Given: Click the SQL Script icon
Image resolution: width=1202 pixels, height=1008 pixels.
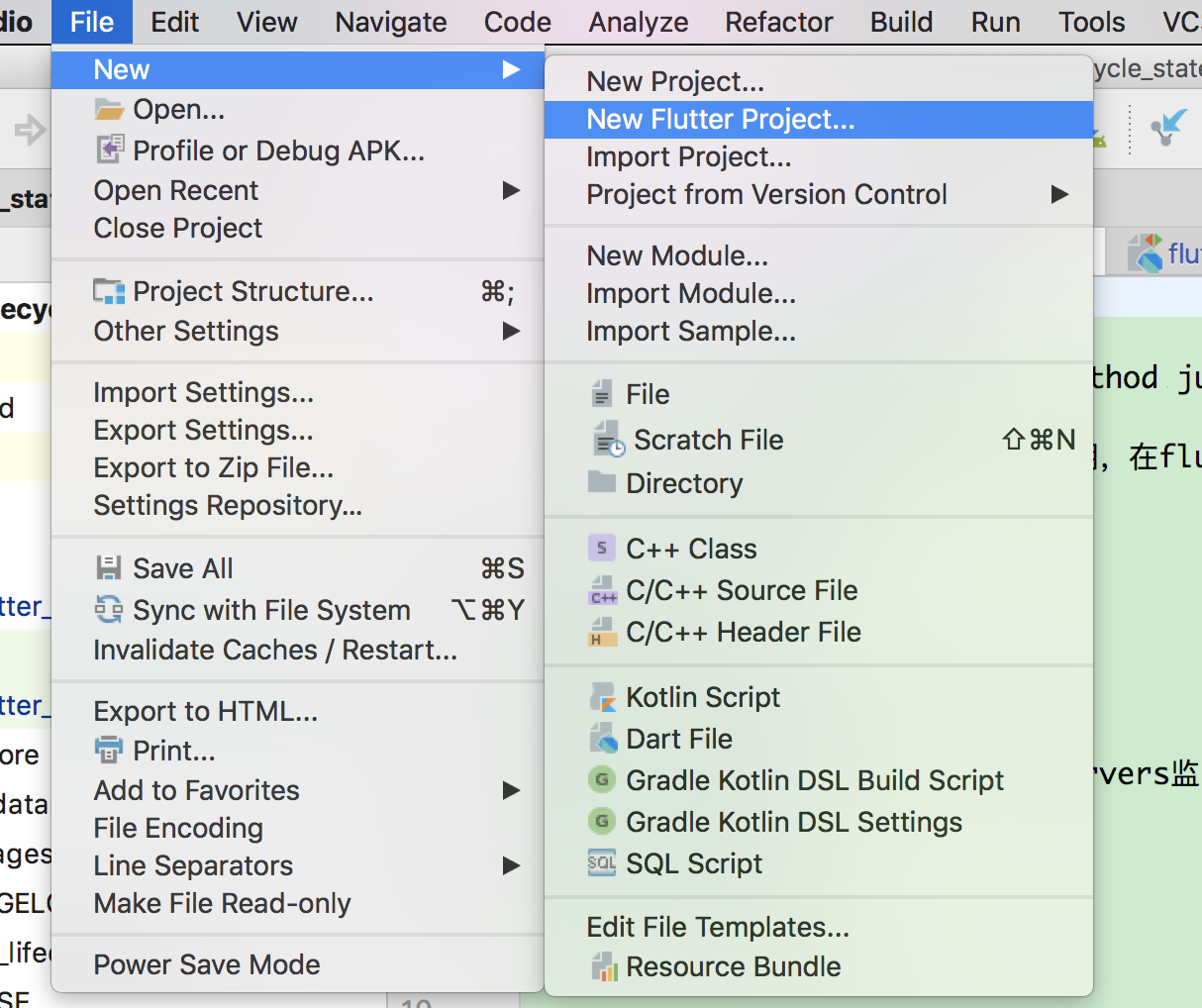Looking at the screenshot, I should point(602,863).
